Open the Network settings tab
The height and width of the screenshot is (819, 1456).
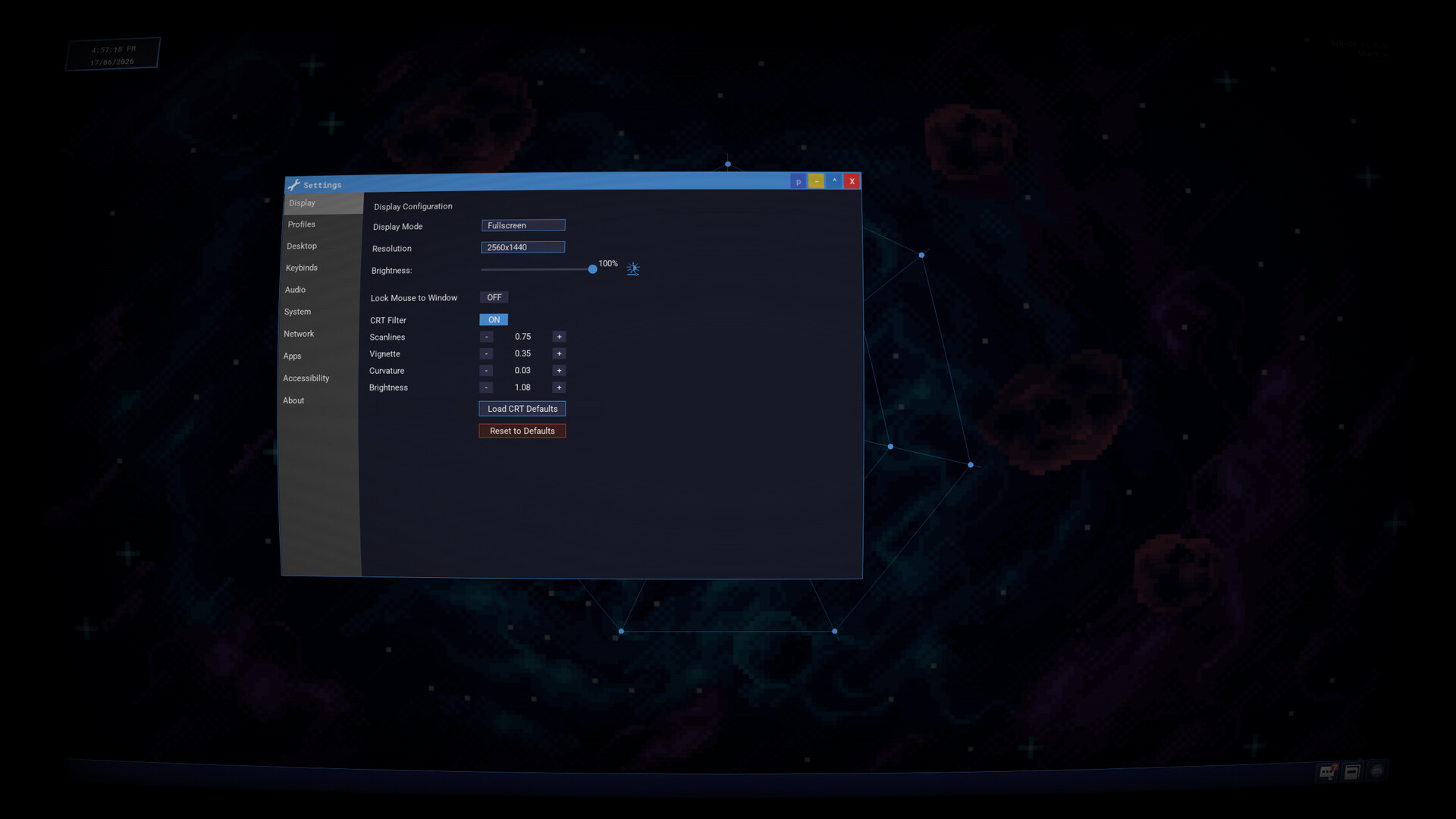[x=320, y=334]
